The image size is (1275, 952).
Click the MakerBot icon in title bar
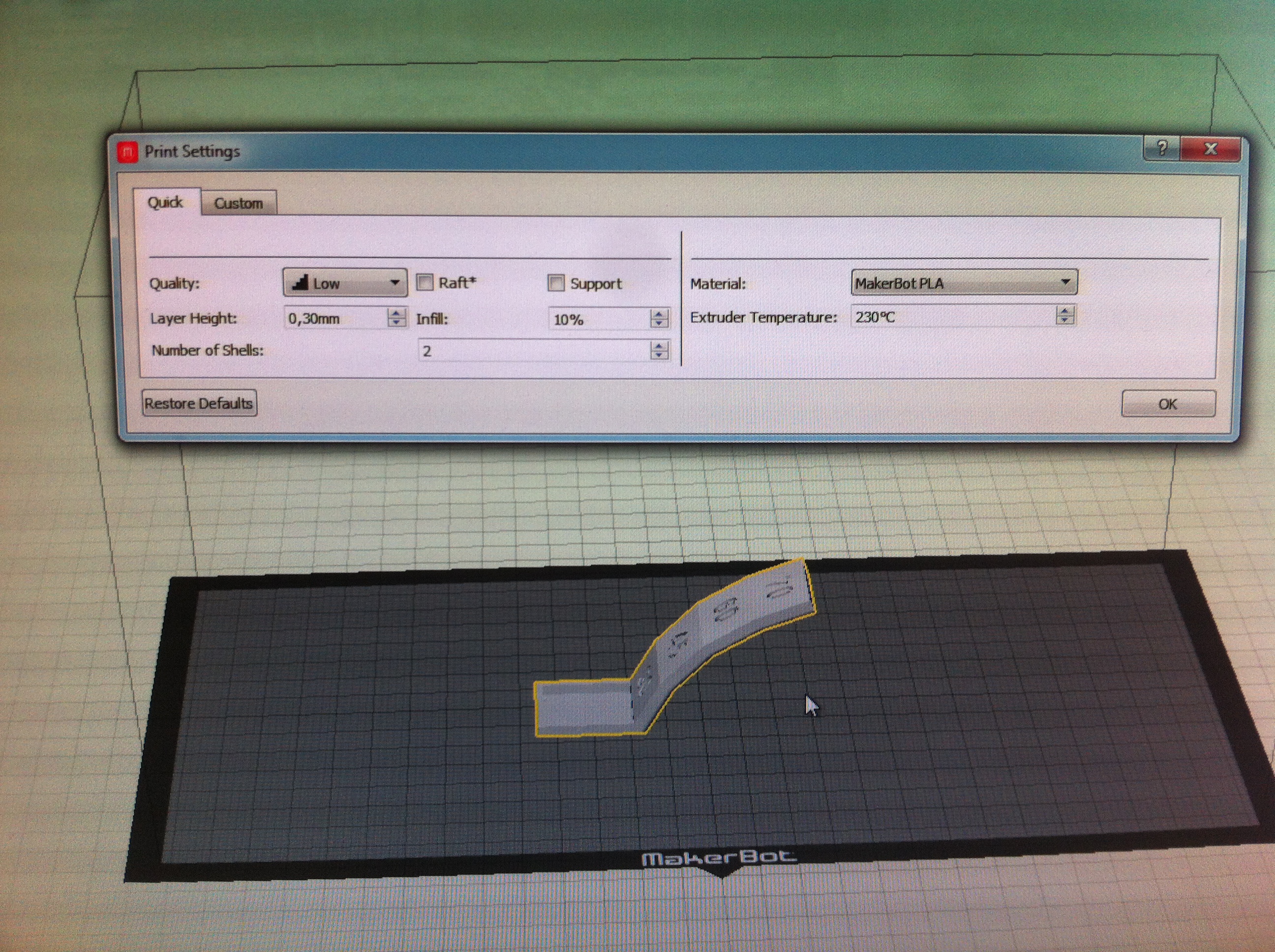coord(127,151)
